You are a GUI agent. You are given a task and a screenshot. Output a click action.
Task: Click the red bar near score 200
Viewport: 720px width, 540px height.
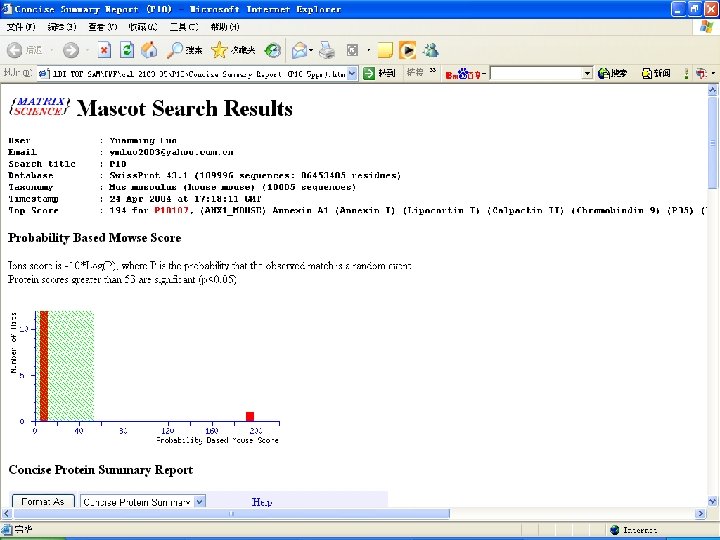(250, 416)
